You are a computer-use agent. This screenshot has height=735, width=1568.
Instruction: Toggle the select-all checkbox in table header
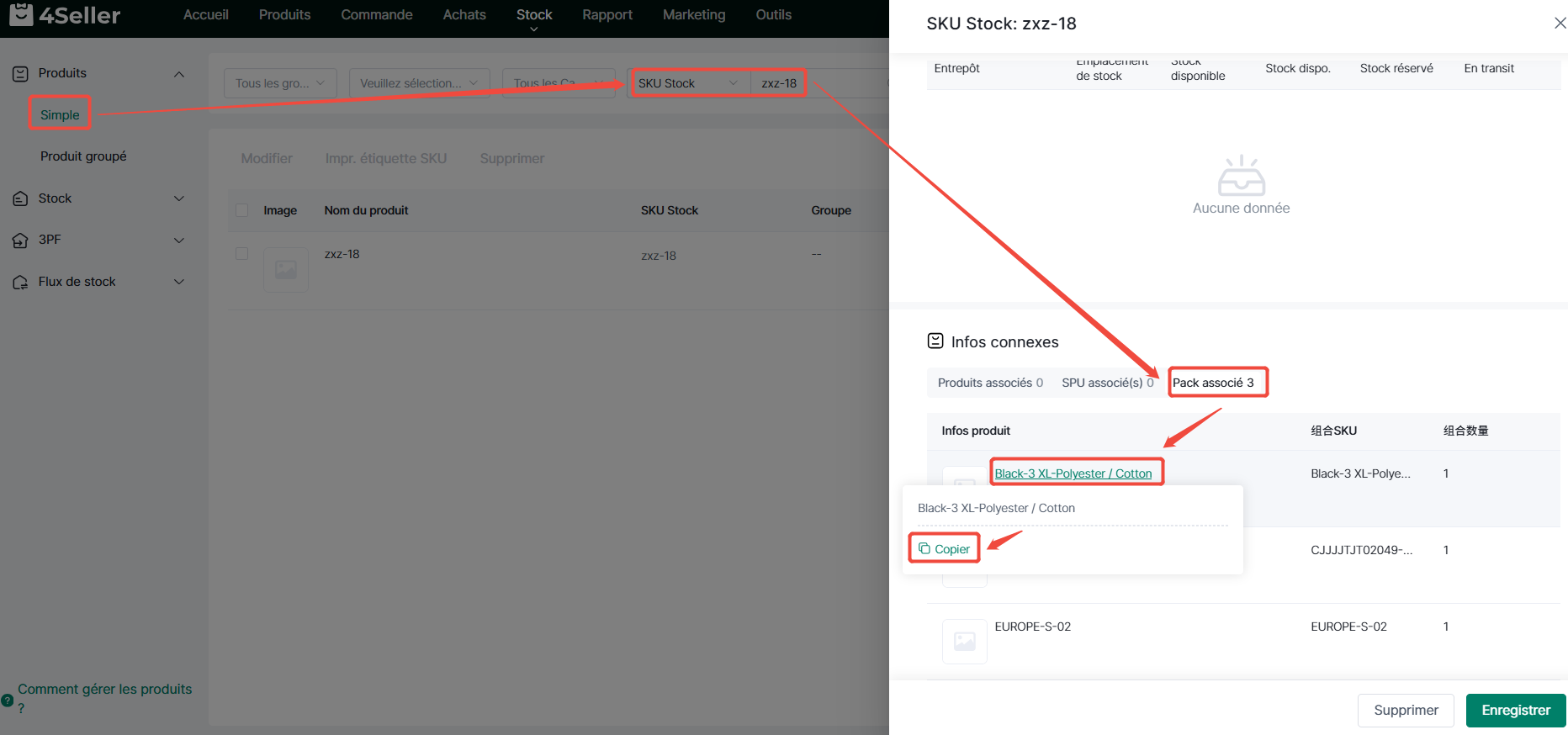[242, 210]
